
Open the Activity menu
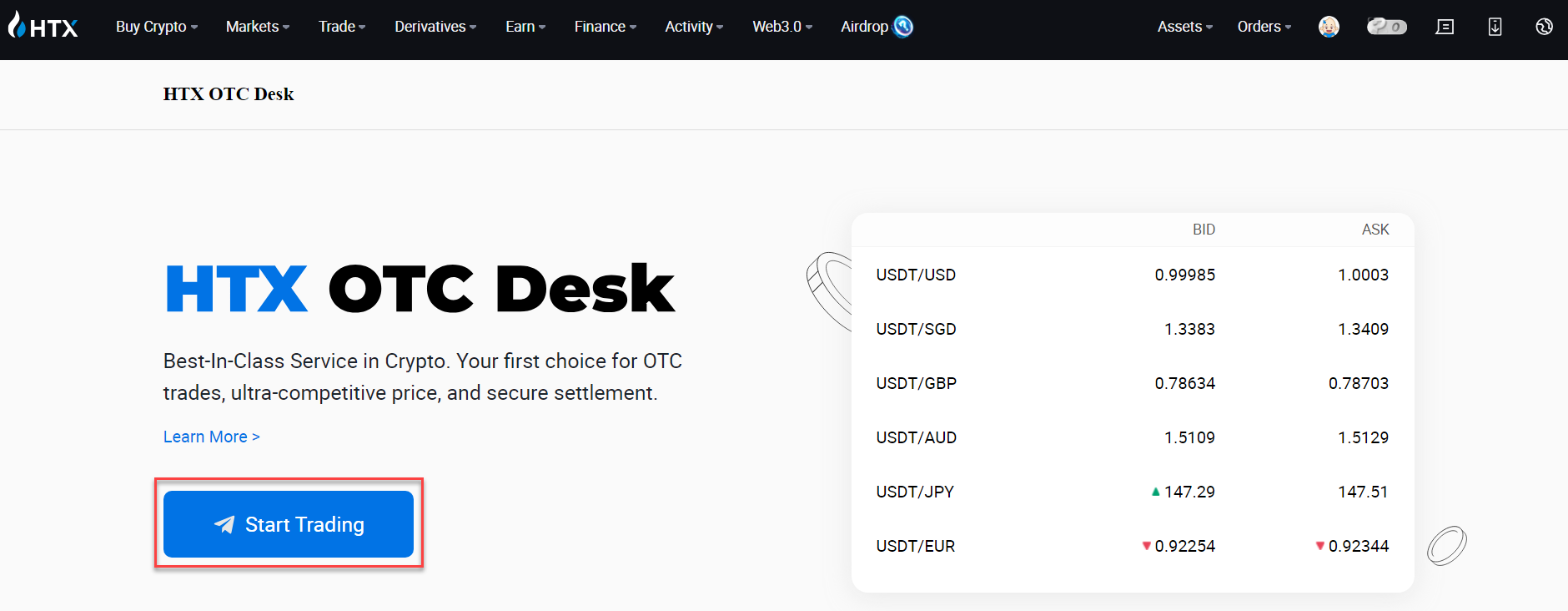tap(694, 27)
